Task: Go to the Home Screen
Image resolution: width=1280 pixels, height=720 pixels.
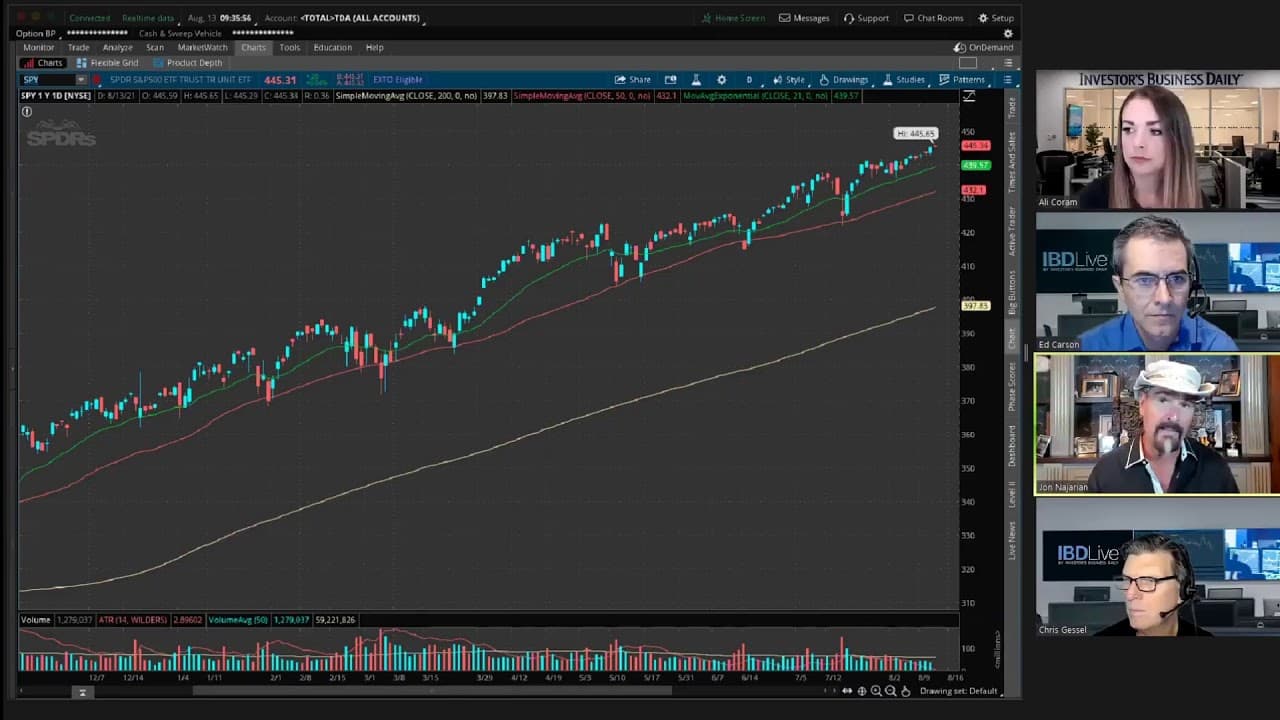Action: 733,18
